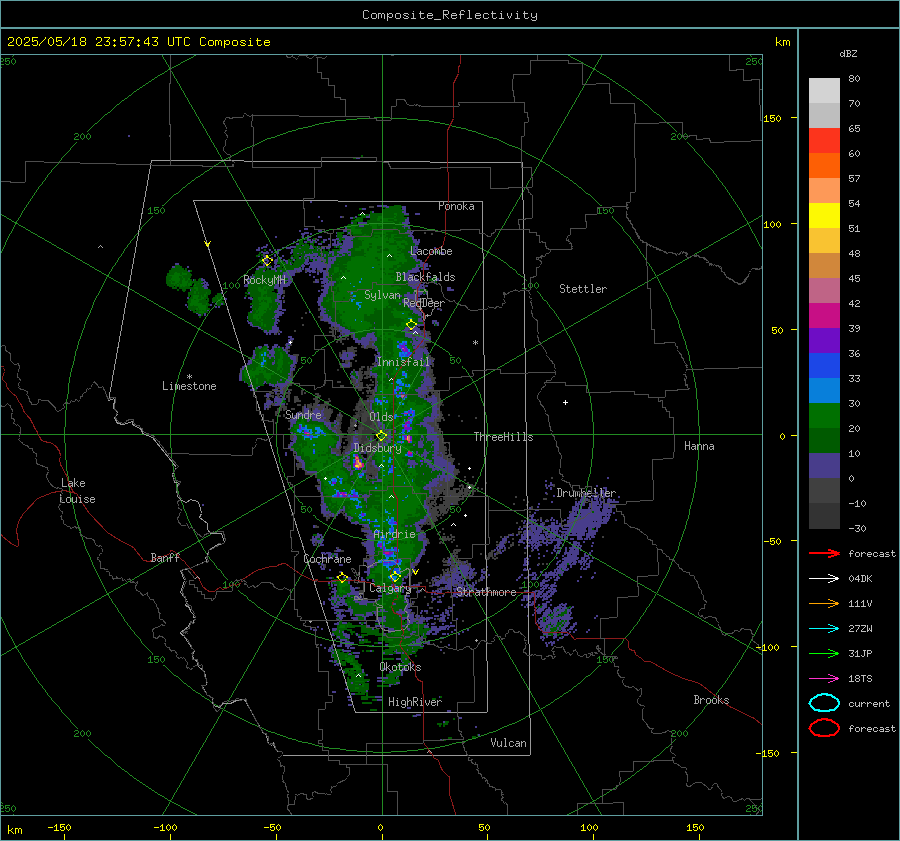Viewport: 900px width, 841px height.
Task: Select the purple 36–39 dBZ color swatch
Action: (824, 341)
